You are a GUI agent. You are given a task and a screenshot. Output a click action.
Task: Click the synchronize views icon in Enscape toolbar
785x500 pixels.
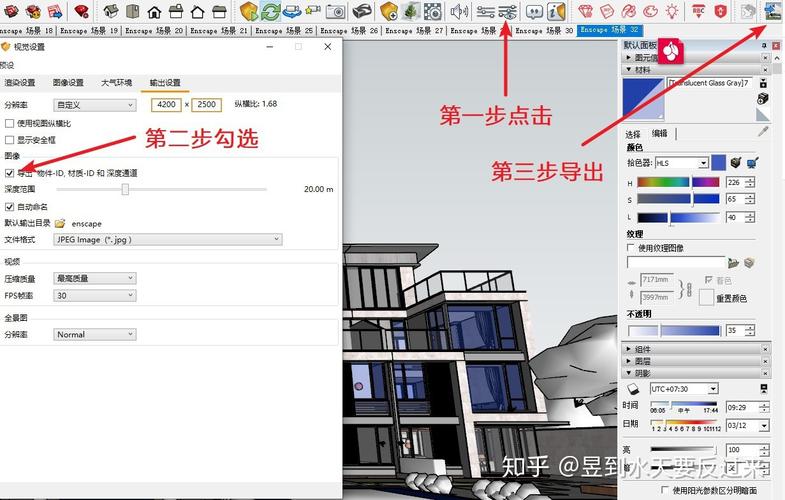click(x=292, y=11)
